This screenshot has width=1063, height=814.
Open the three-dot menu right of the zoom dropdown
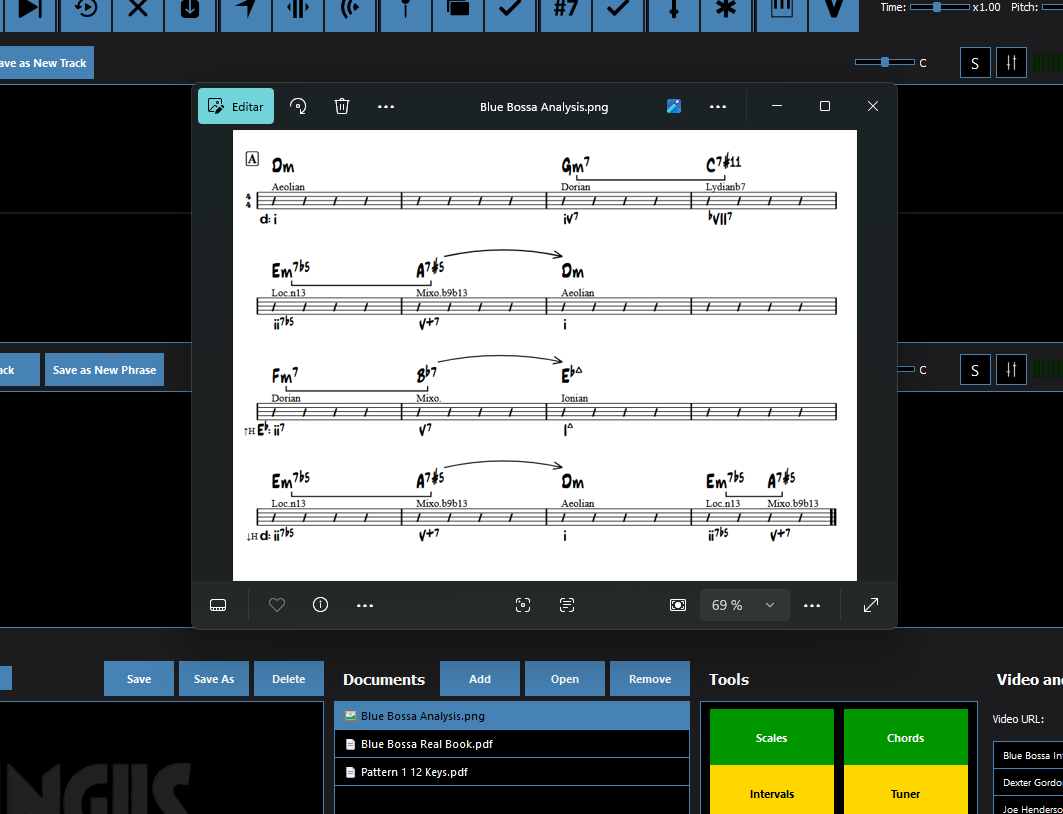[812, 605]
